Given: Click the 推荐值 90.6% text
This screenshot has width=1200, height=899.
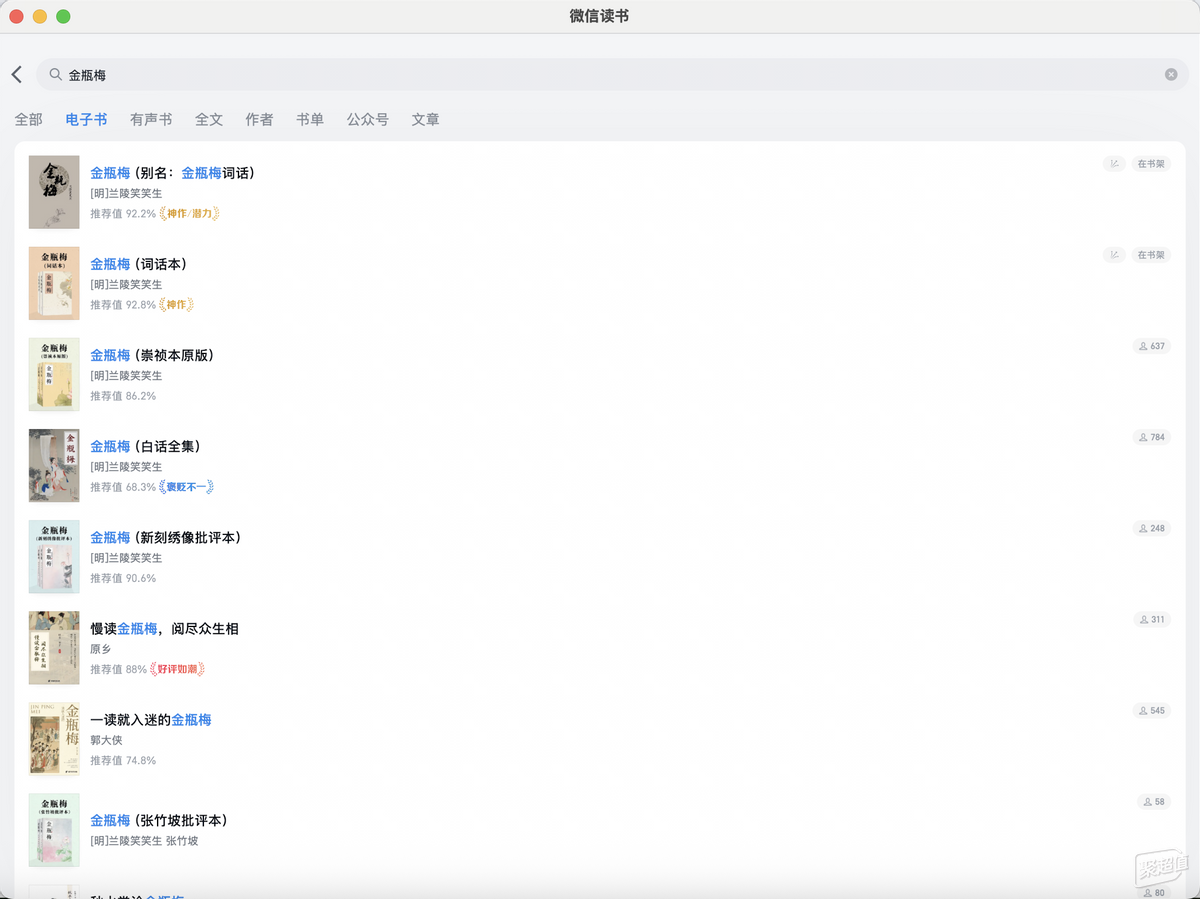Looking at the screenshot, I should tap(123, 578).
